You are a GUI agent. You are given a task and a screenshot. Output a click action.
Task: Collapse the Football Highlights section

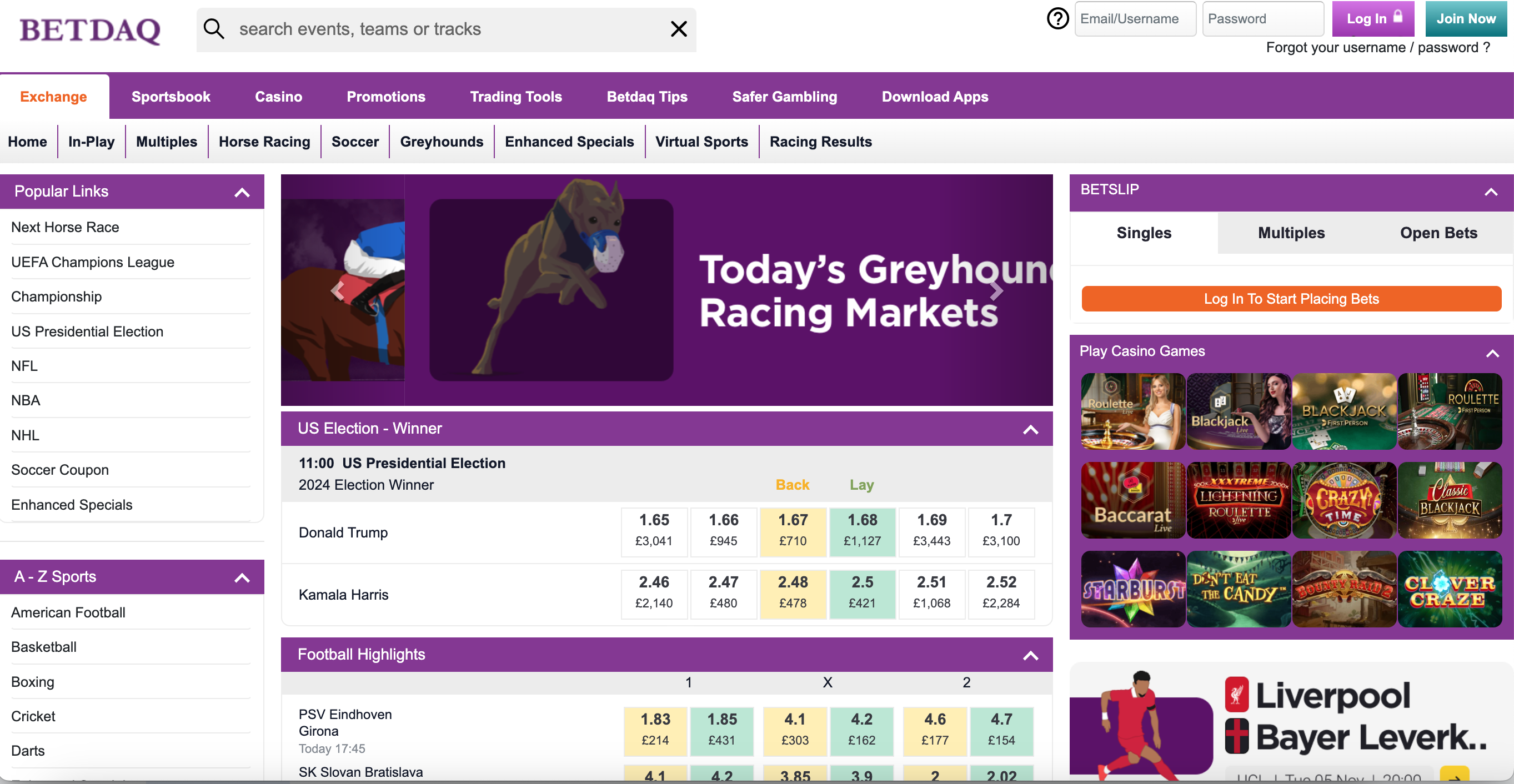(1030, 655)
